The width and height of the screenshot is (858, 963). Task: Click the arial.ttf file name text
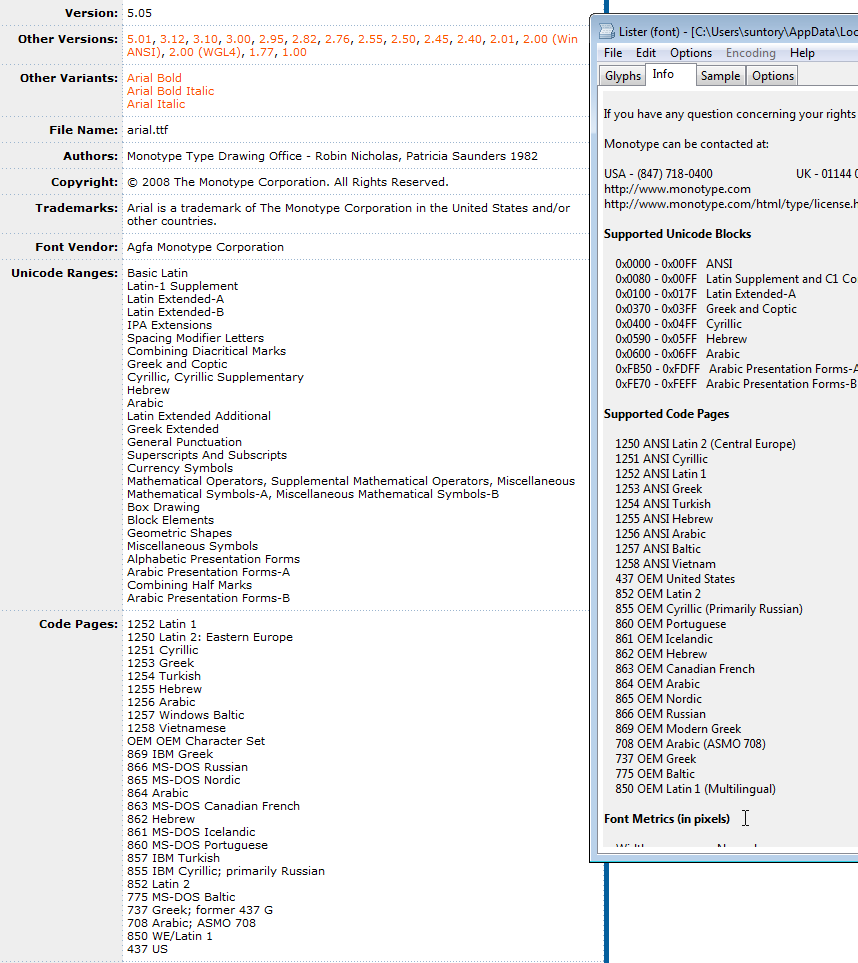click(x=147, y=130)
